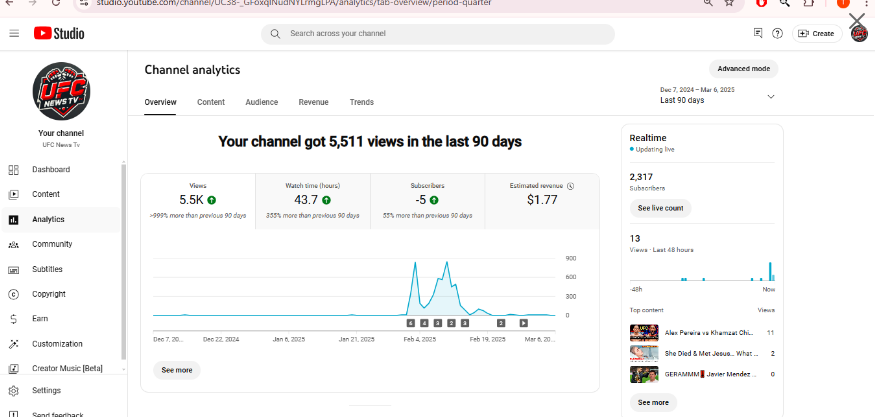Click See more in the Realtime panel
This screenshot has width=875, height=417.
tap(653, 402)
